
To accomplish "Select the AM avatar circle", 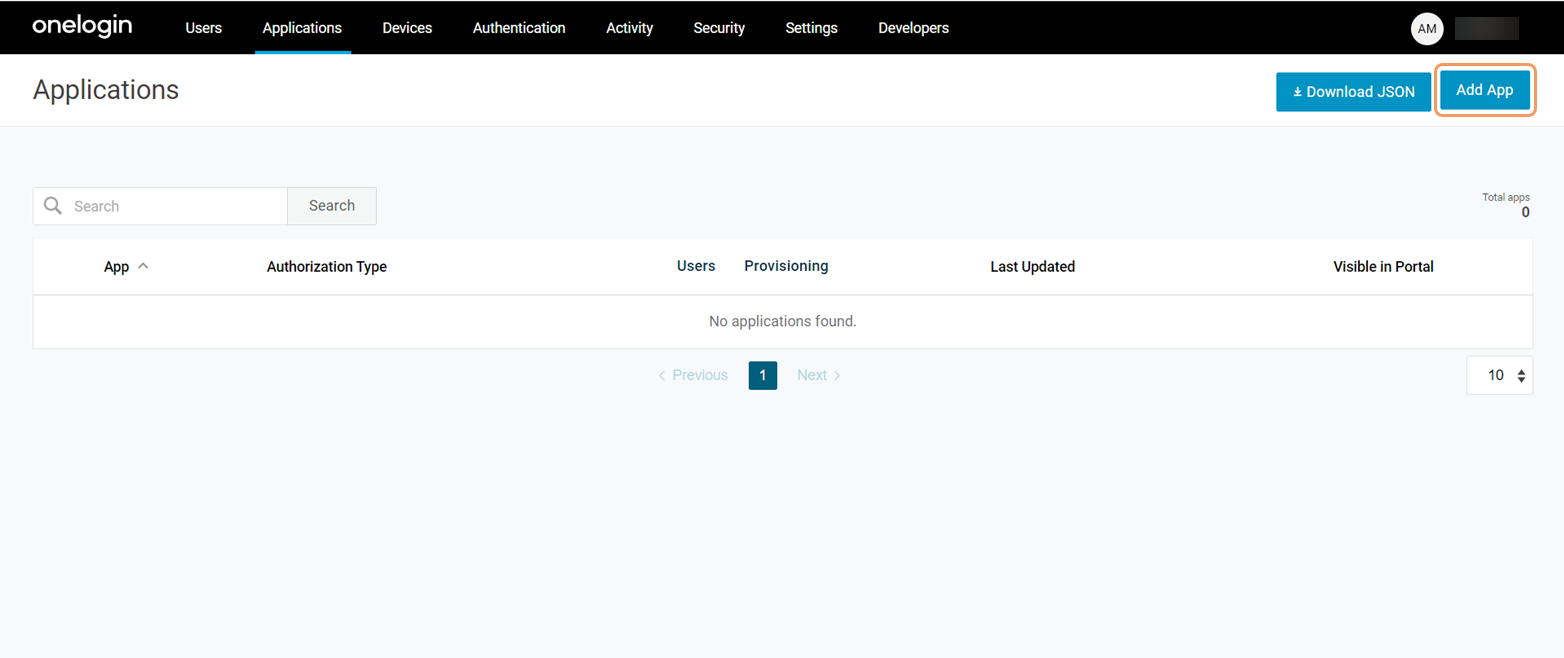I will [1426, 28].
